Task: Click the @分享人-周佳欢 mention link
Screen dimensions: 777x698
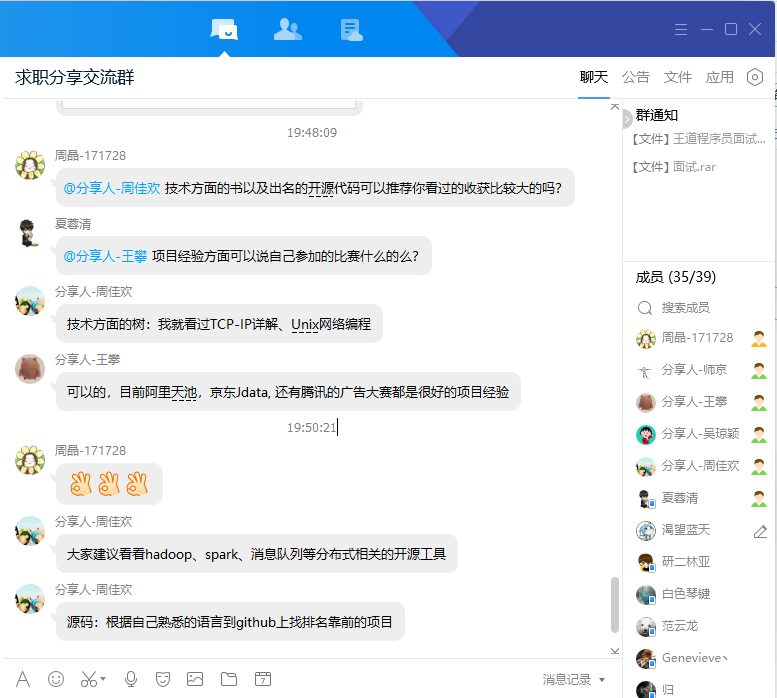Action: (x=112, y=187)
